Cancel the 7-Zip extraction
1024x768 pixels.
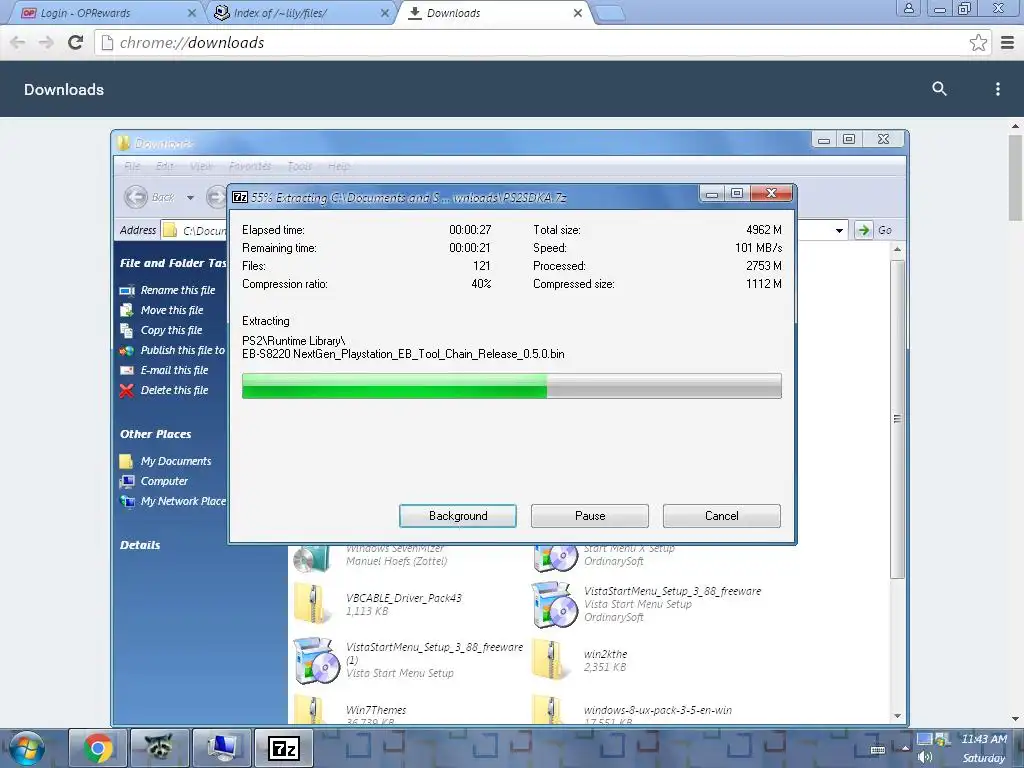point(721,515)
